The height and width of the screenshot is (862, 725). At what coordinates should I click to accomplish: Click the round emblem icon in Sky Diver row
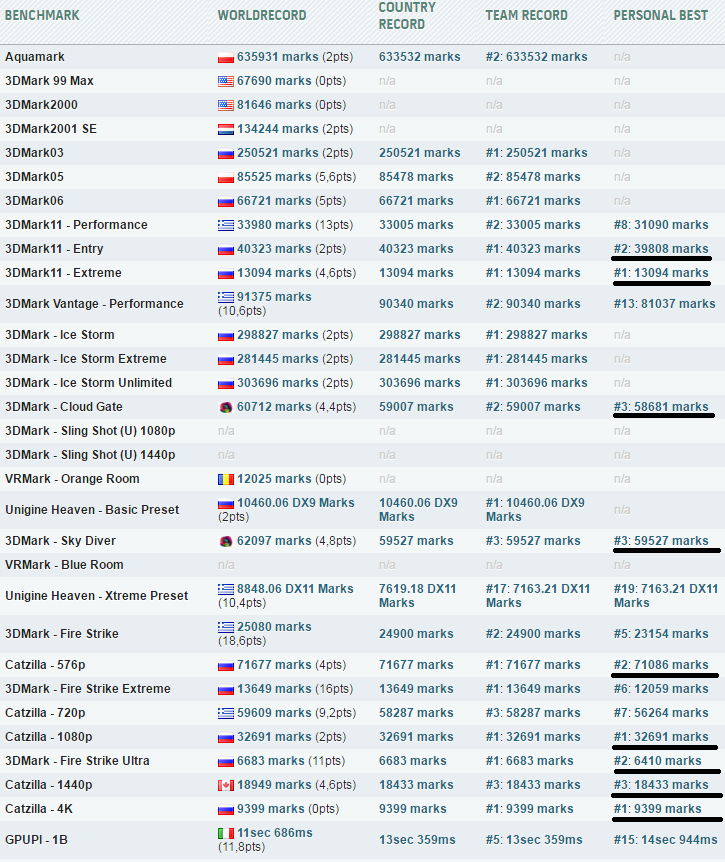coord(225,542)
